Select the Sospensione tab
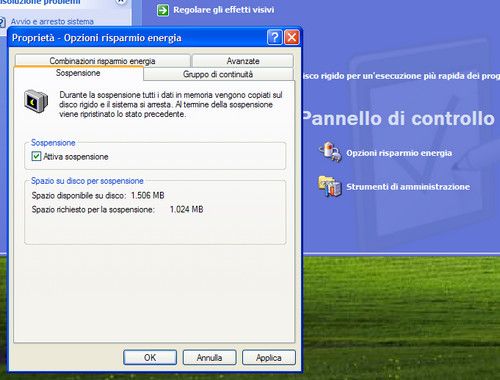 click(x=78, y=73)
